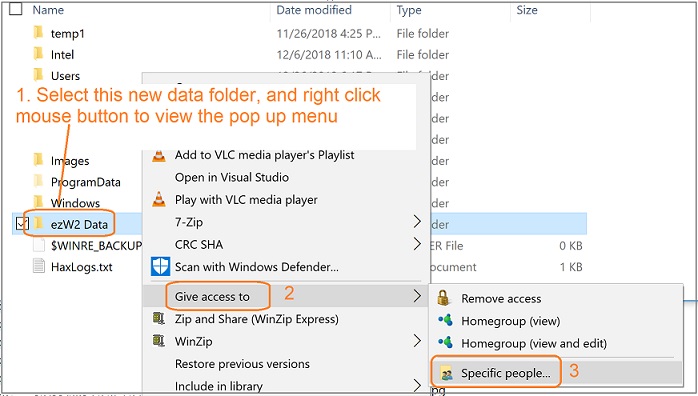The width and height of the screenshot is (698, 396).
Task: Open the WinZip submenu entry
Action: [x=287, y=341]
